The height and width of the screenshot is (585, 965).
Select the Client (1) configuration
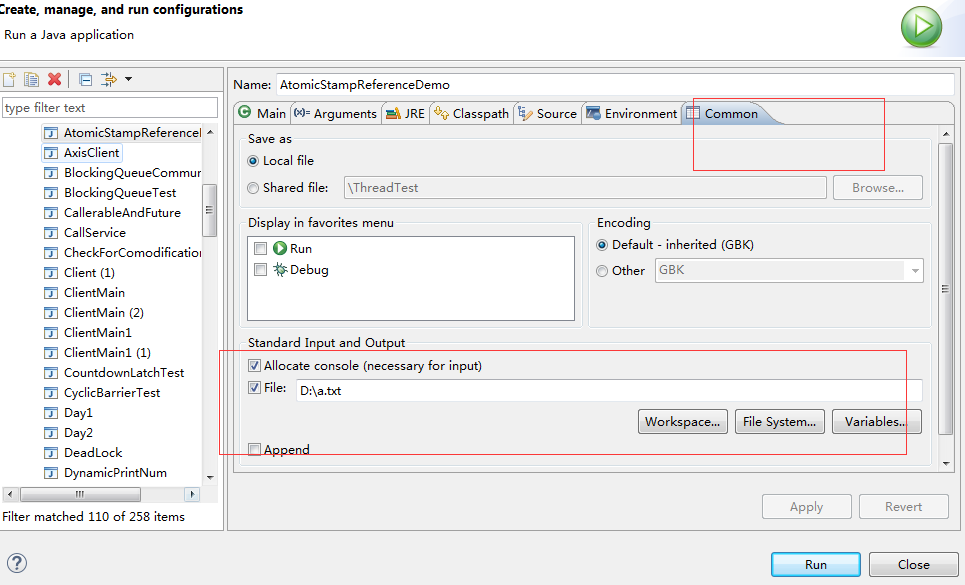pos(89,273)
